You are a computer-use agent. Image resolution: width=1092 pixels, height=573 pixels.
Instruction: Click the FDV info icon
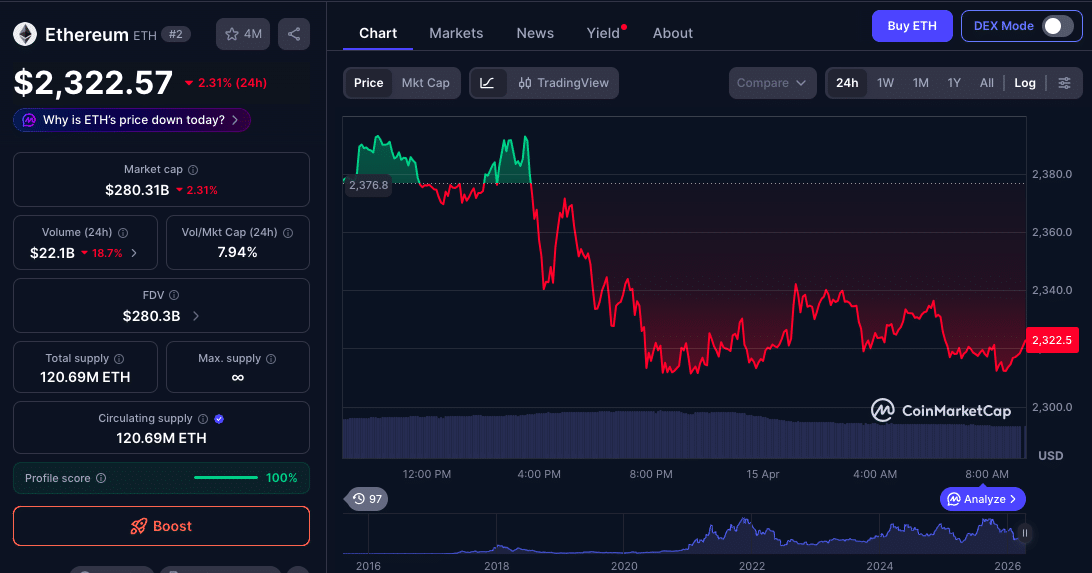tap(174, 295)
